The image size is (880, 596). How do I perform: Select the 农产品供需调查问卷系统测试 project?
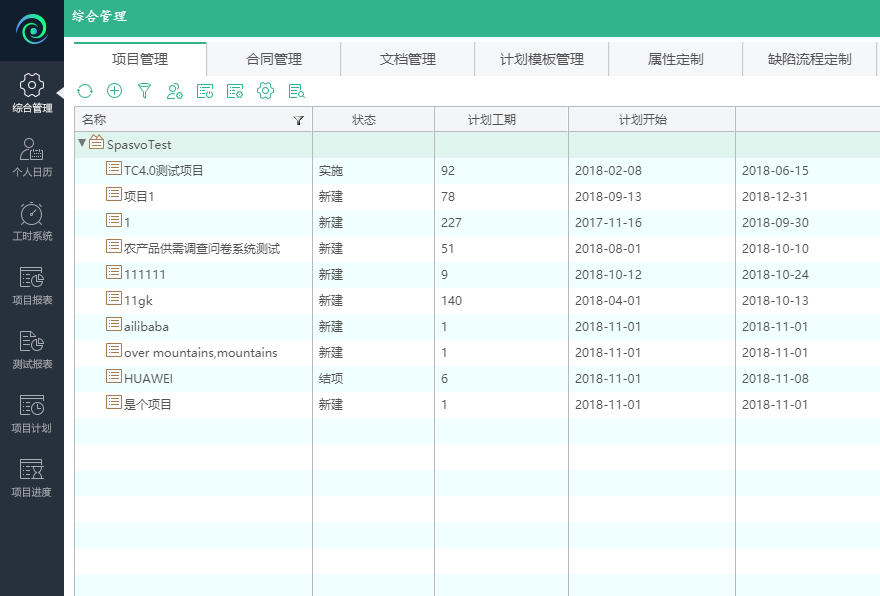(x=201, y=249)
